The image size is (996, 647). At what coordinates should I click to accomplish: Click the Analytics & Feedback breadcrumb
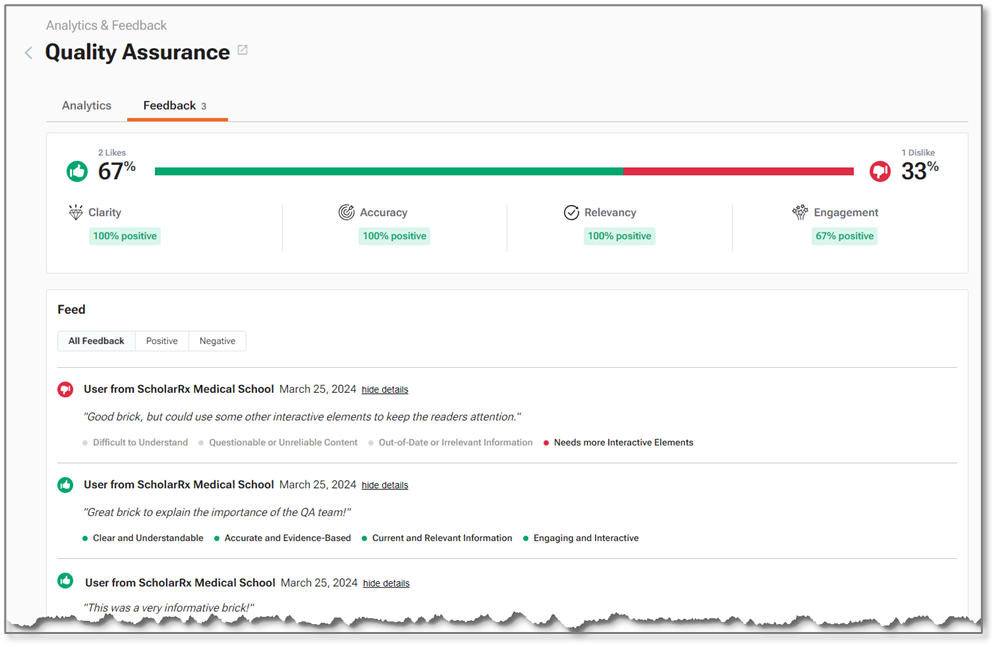tap(106, 25)
